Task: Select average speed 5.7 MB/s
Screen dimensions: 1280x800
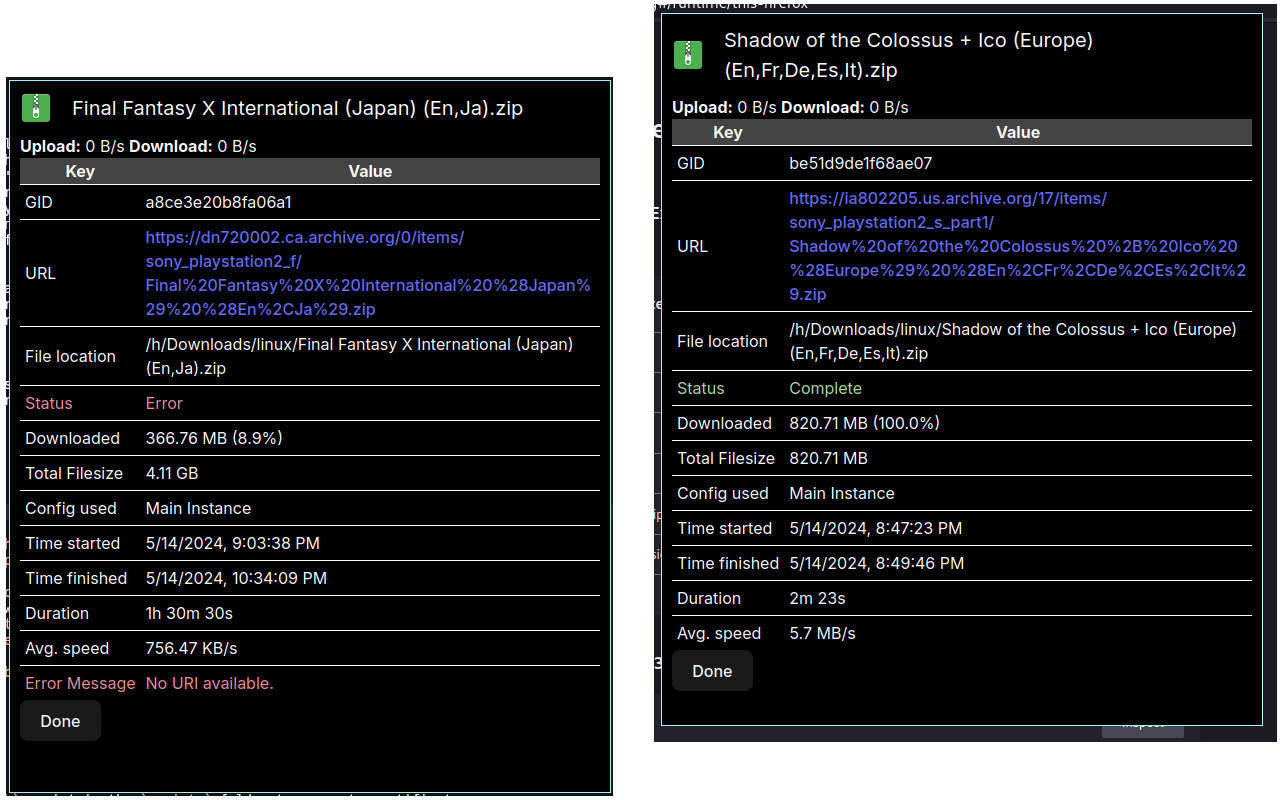Action: pyautogui.click(x=822, y=633)
